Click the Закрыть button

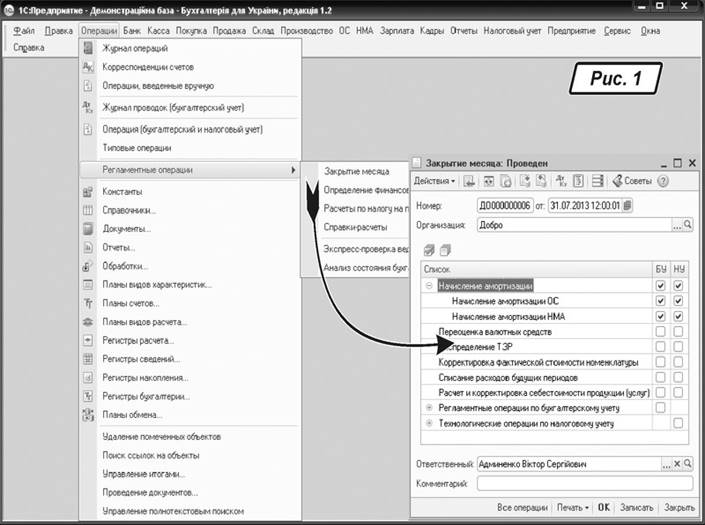(679, 507)
